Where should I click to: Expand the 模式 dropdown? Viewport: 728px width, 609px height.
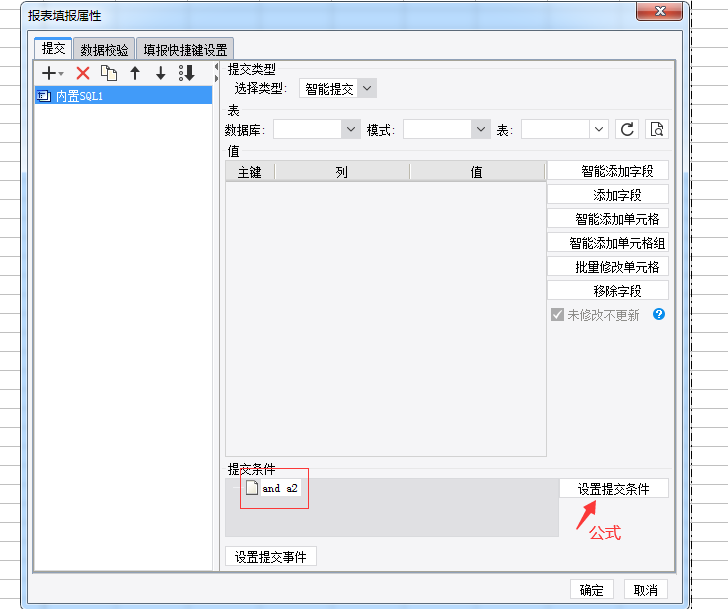click(481, 130)
